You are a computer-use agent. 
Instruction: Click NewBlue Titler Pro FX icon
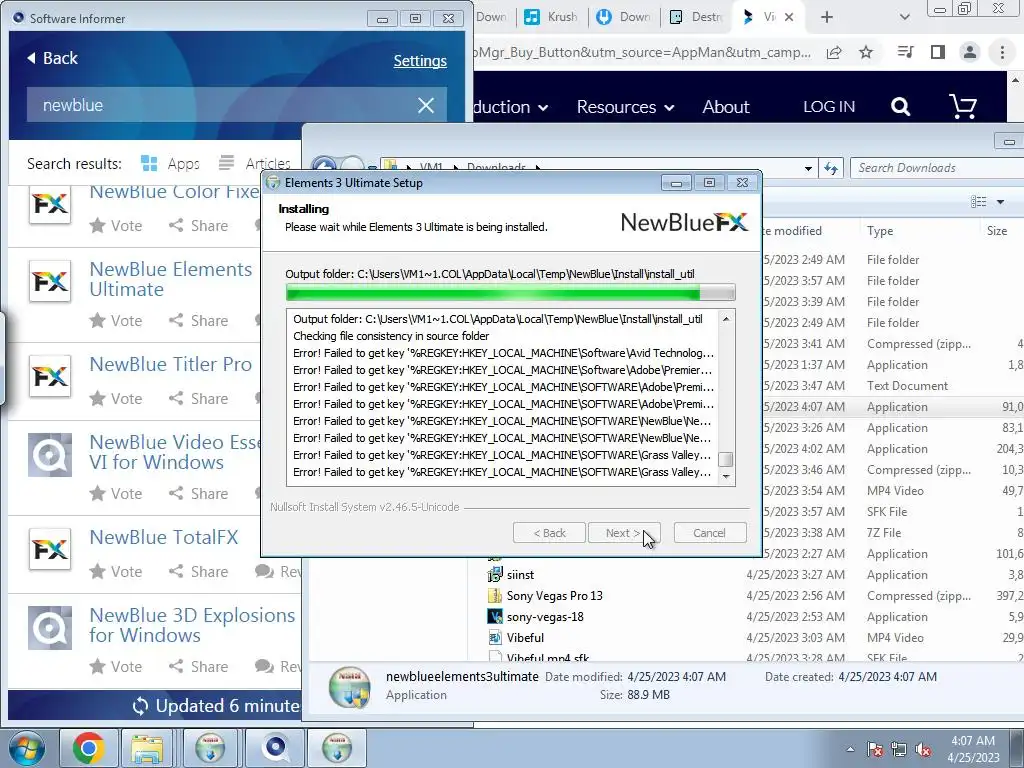[50, 376]
